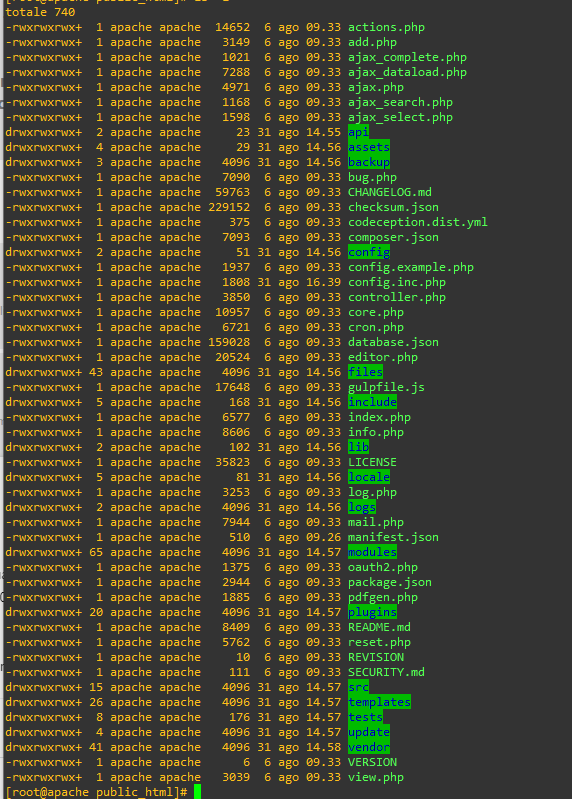Select the view.php filename
Viewport: 572px width, 799px height.
click(x=376, y=778)
